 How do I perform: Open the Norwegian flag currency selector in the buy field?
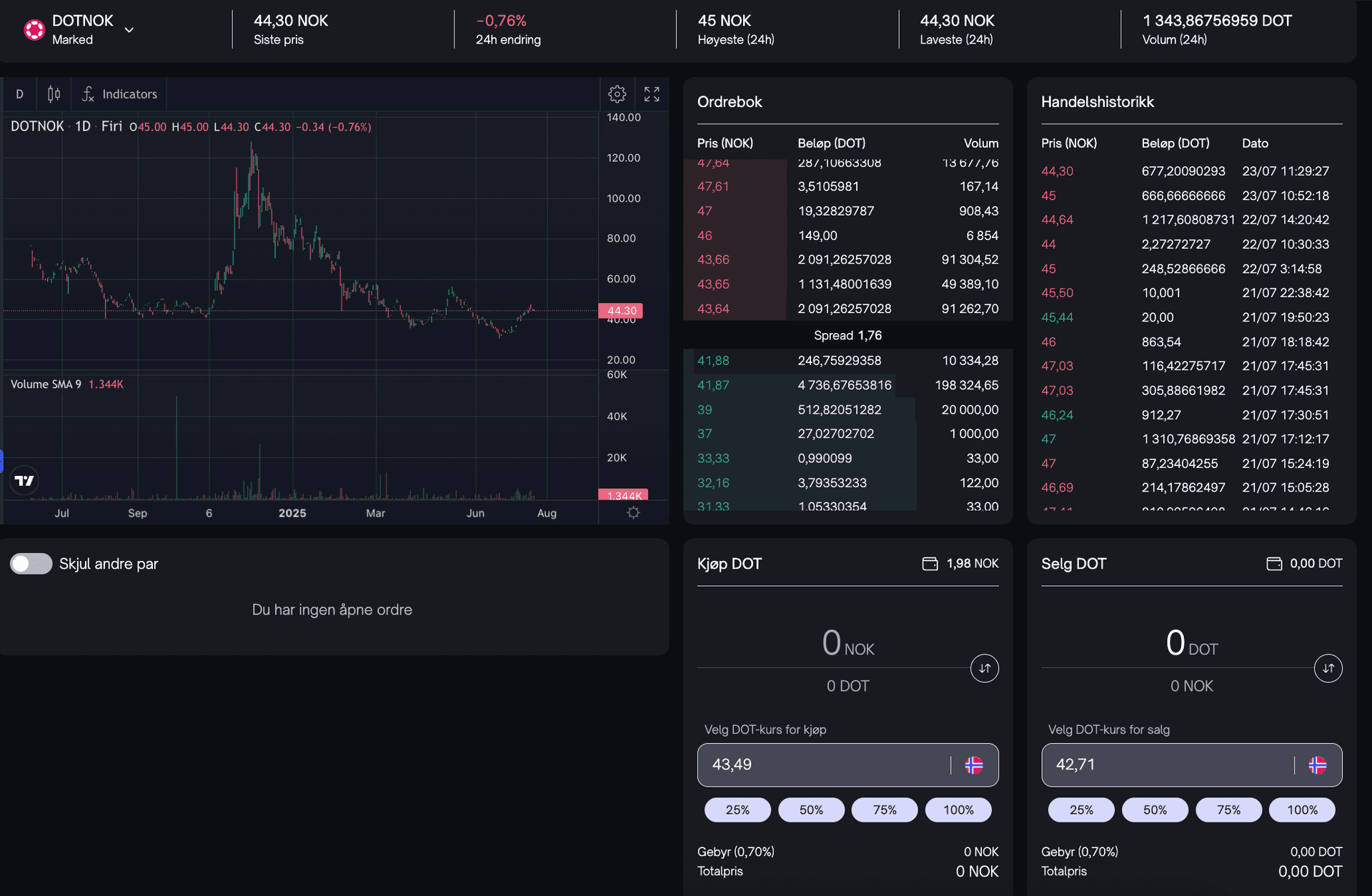point(973,765)
